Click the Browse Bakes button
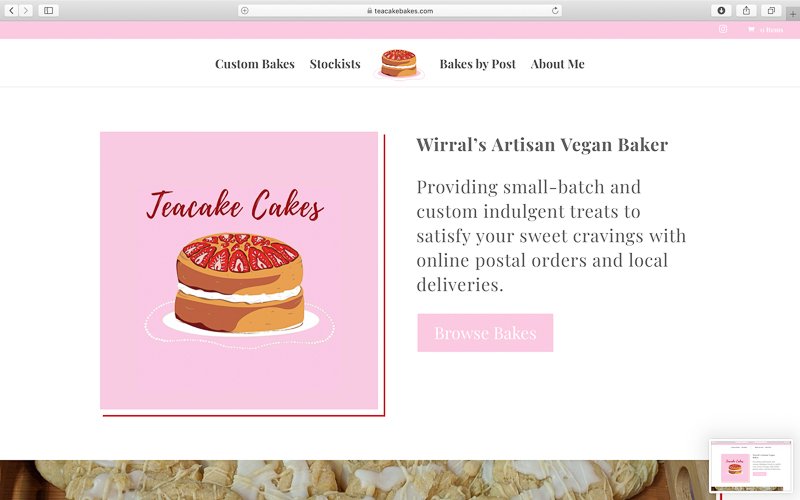800x500 pixels. (x=485, y=333)
